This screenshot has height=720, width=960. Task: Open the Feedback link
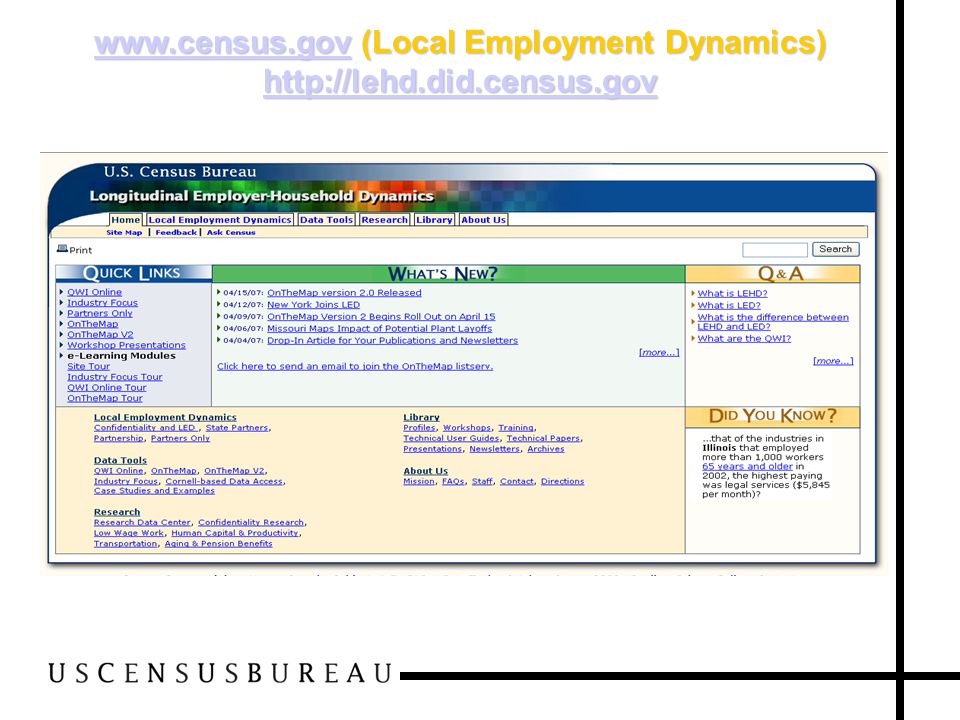(x=176, y=233)
